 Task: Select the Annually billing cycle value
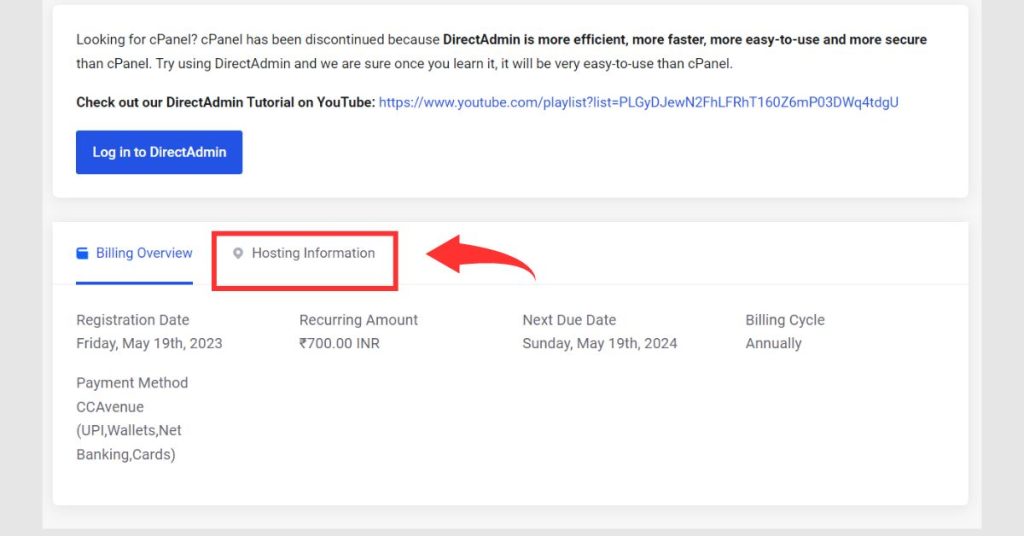tap(773, 343)
